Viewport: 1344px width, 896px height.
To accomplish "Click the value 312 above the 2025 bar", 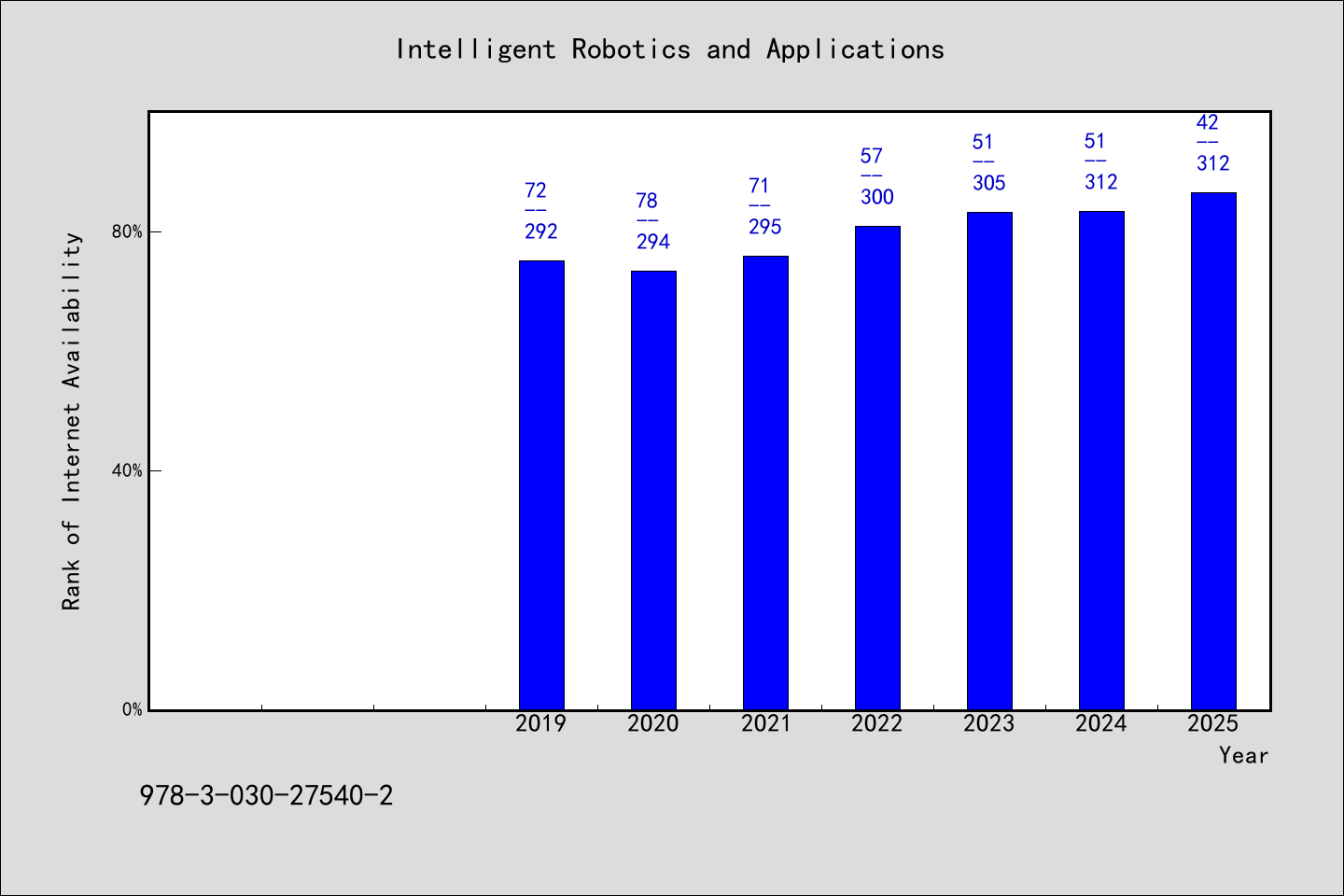I will coord(1213,163).
